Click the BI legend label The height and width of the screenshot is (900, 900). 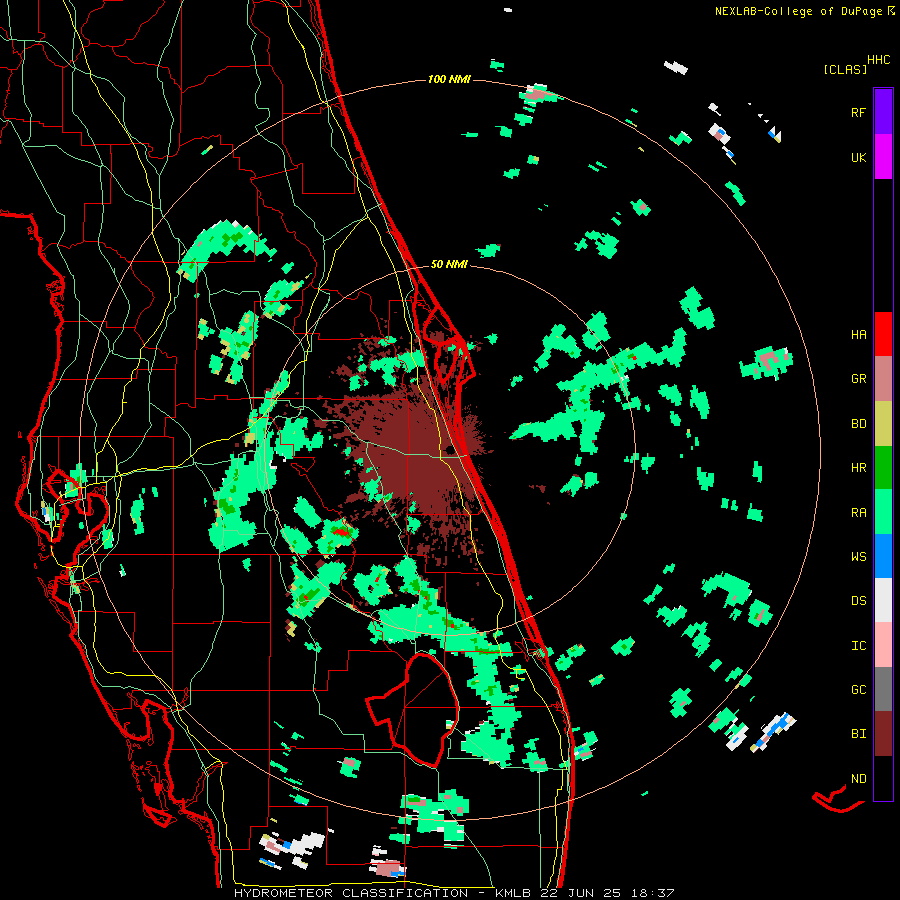tap(858, 734)
